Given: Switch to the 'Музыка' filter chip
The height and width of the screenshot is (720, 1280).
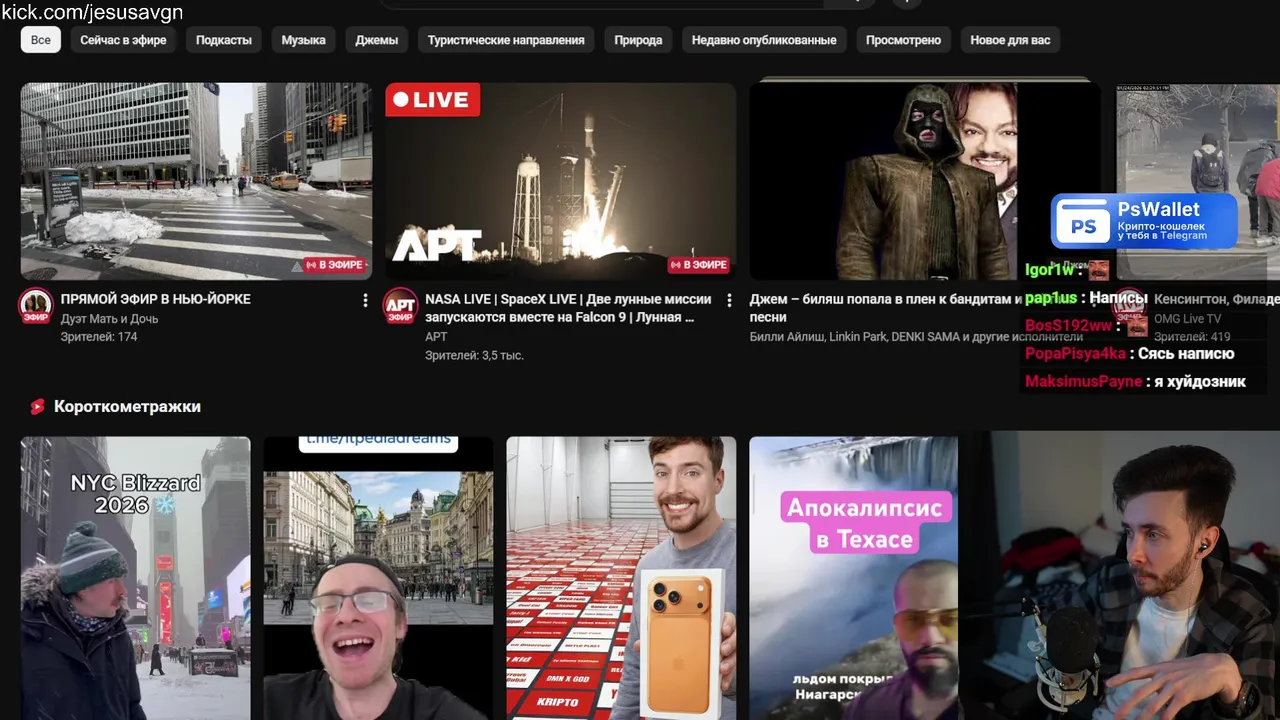Looking at the screenshot, I should pos(303,40).
